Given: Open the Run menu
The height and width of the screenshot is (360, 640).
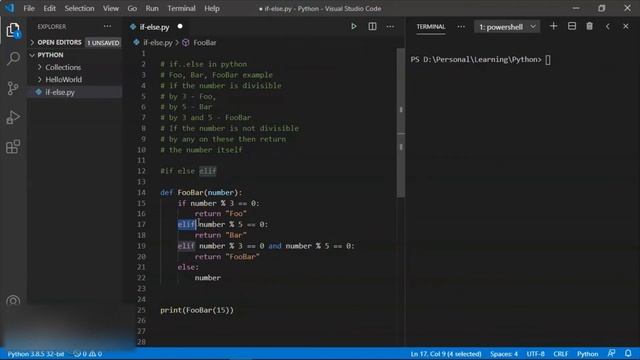Looking at the screenshot, I should click(x=152, y=8).
